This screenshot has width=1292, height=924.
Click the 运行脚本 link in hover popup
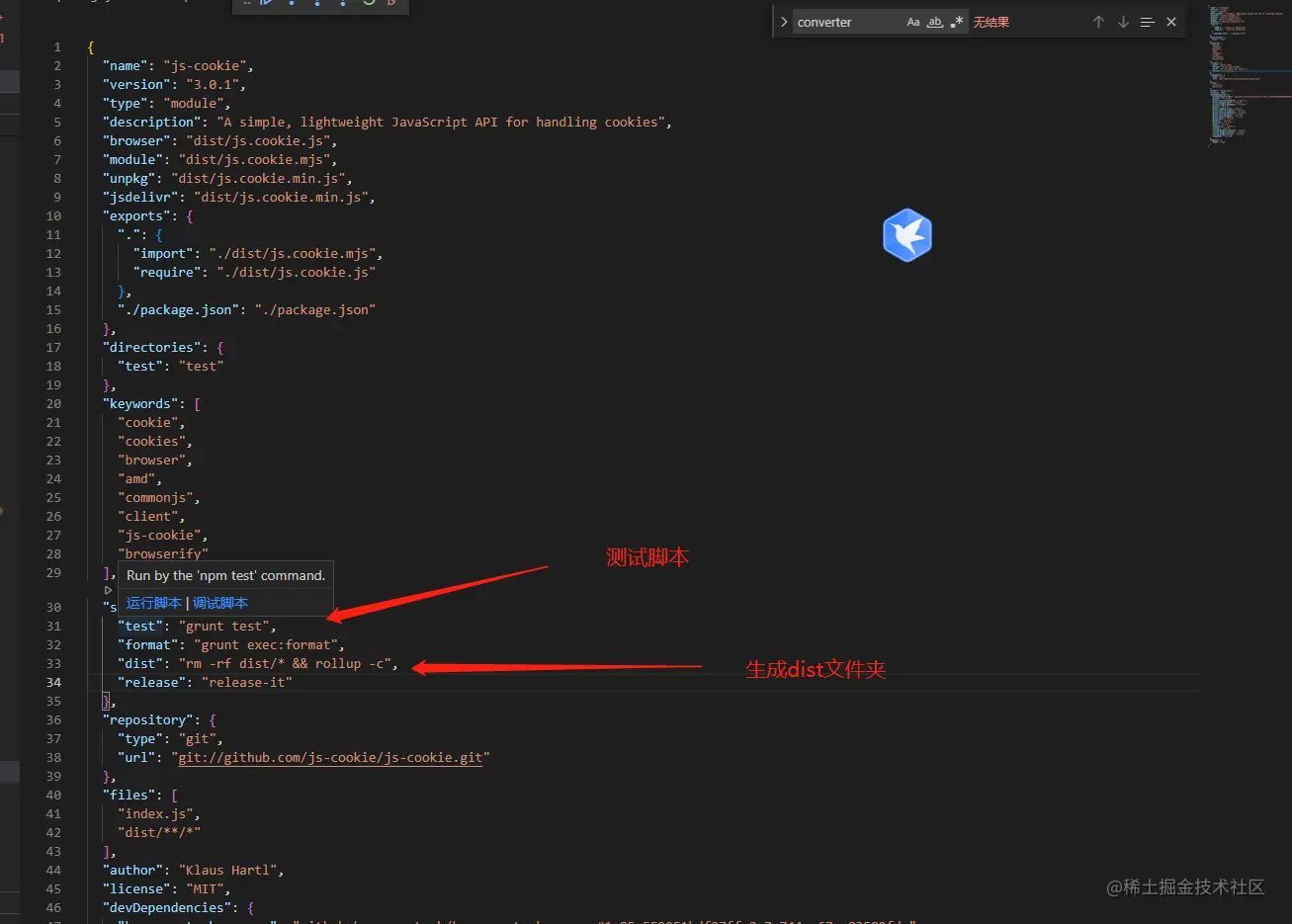[154, 603]
